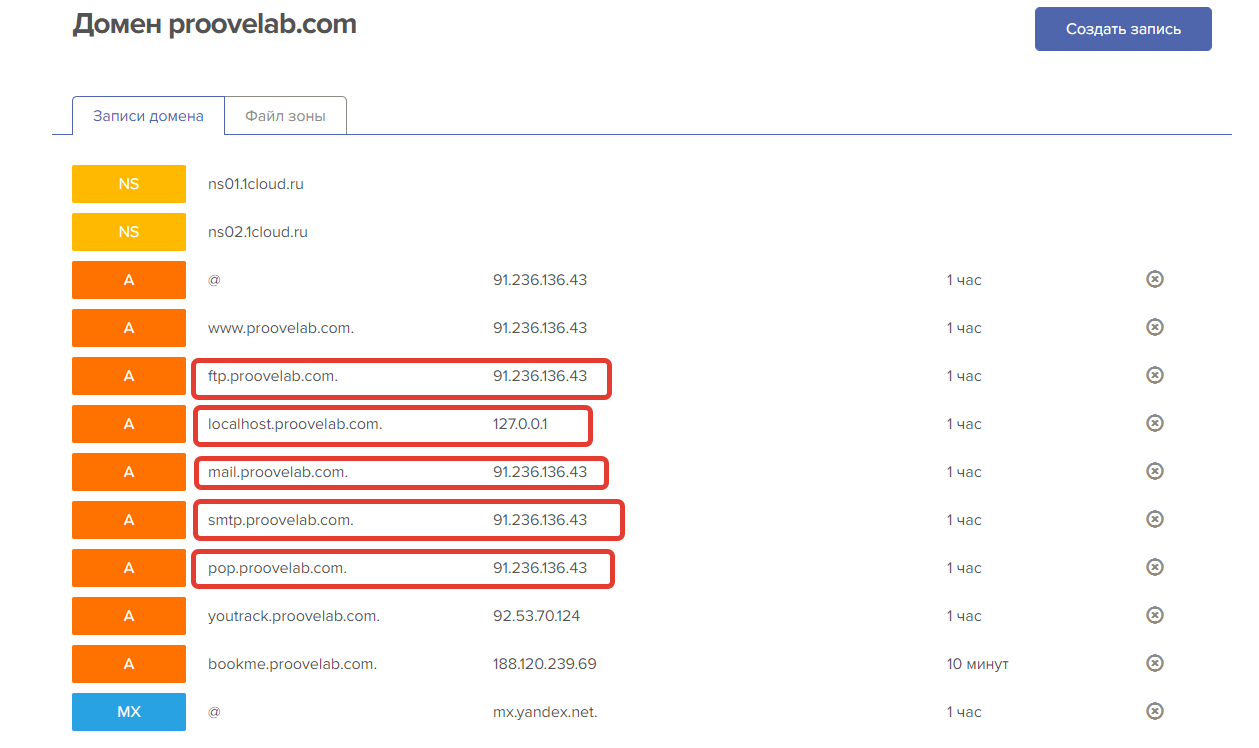Select the NS badge for ns02.1cloud.ru
Viewport: 1259px width, 748px height.
click(x=129, y=232)
